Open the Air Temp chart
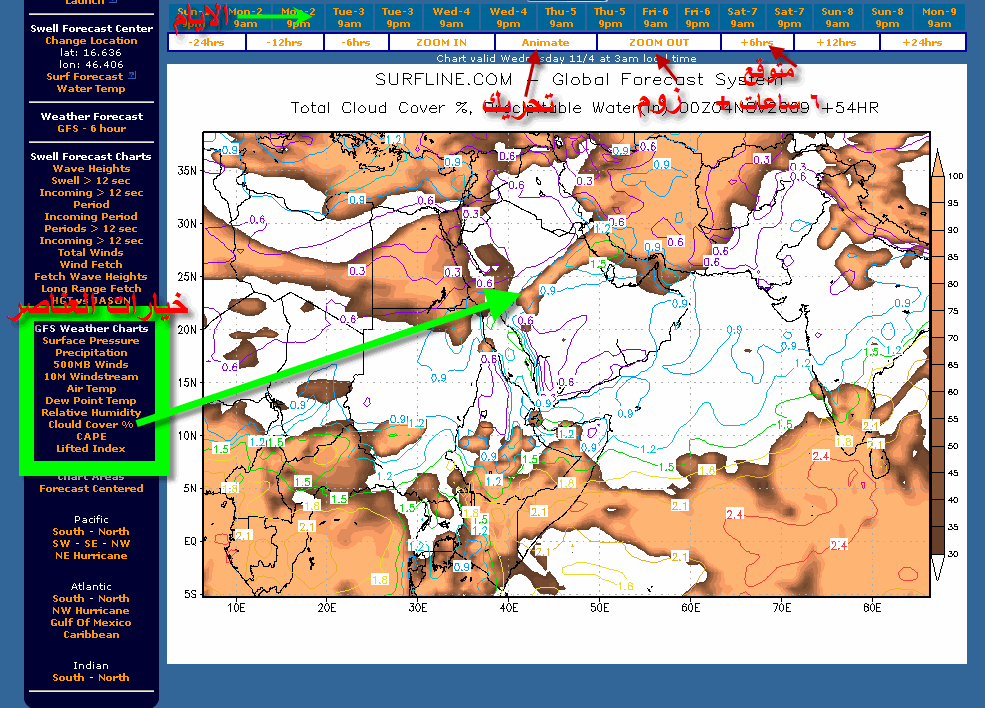Screen dimensions: 985x708 pyautogui.click(x=91, y=388)
